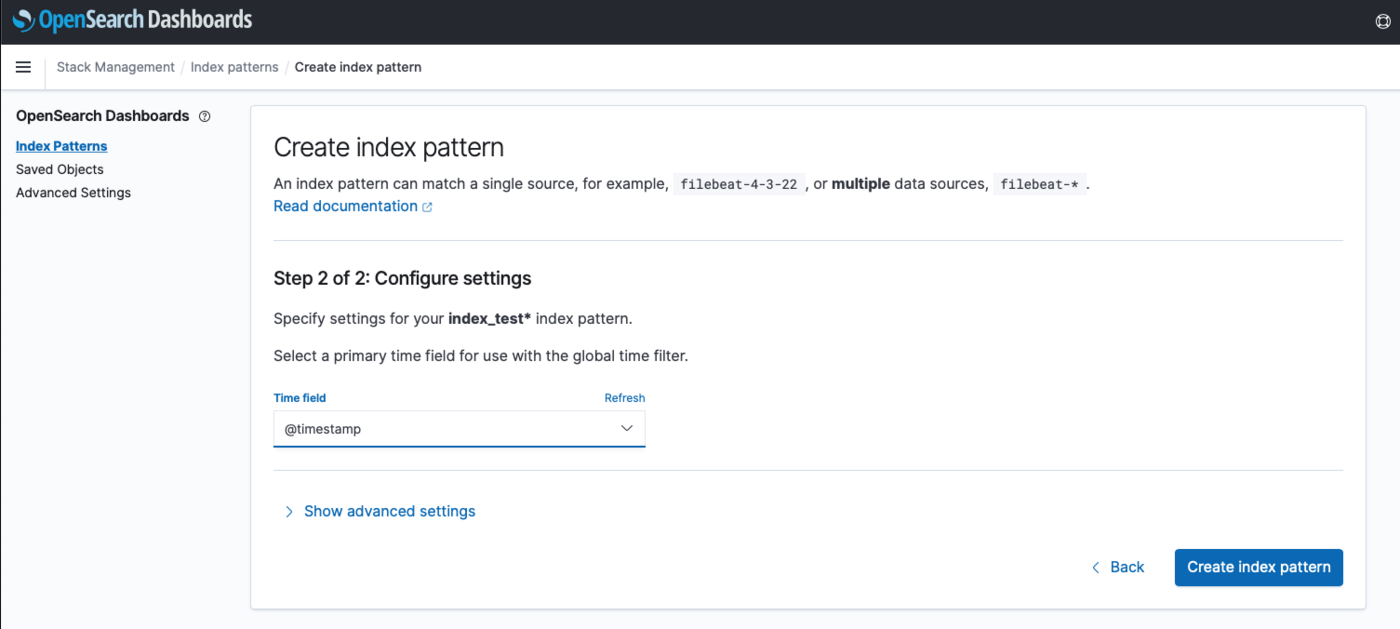Open Saved Objects in the sidebar
Screen dimensions: 1400x629
pos(60,169)
